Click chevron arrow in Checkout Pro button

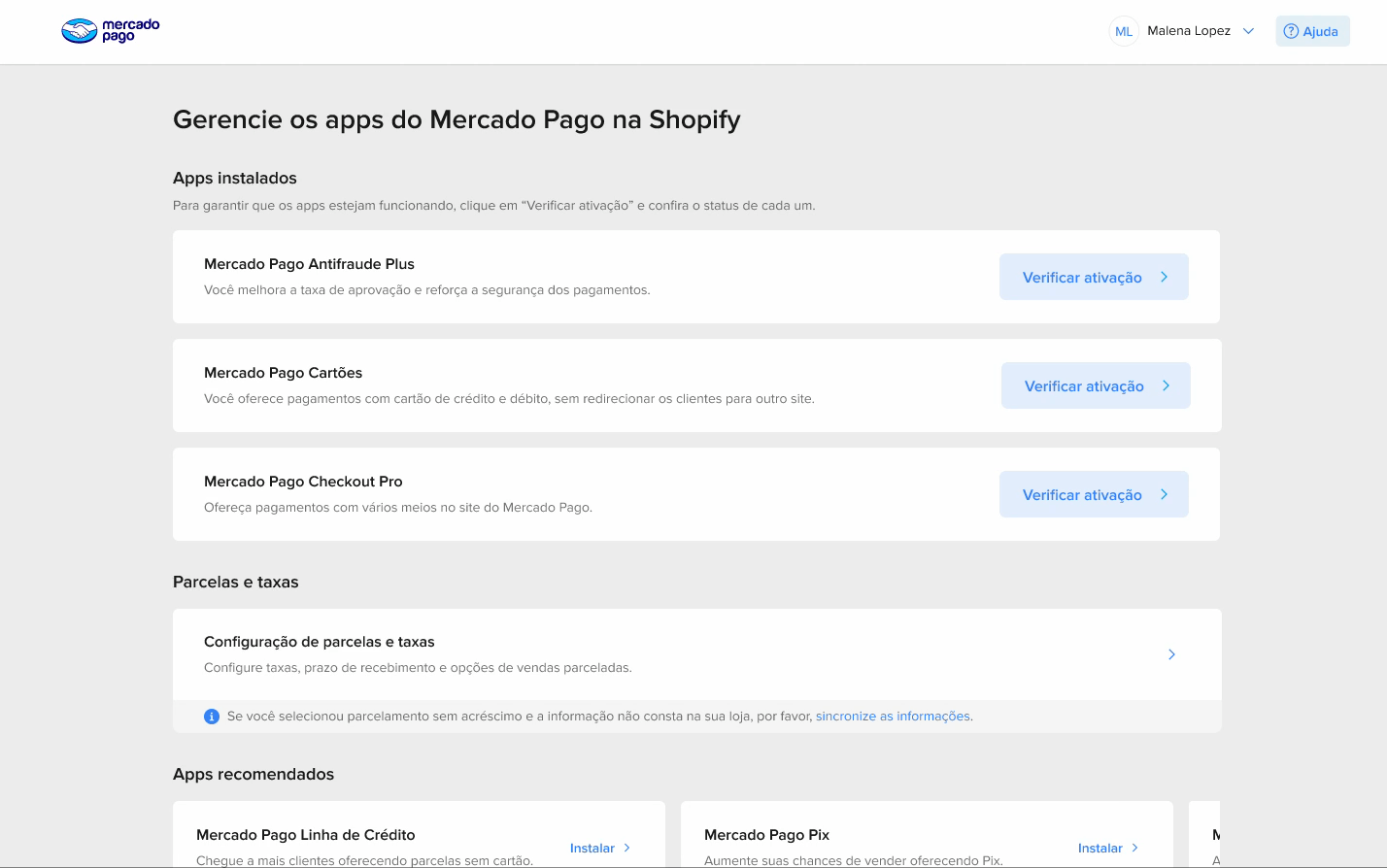pyautogui.click(x=1165, y=495)
